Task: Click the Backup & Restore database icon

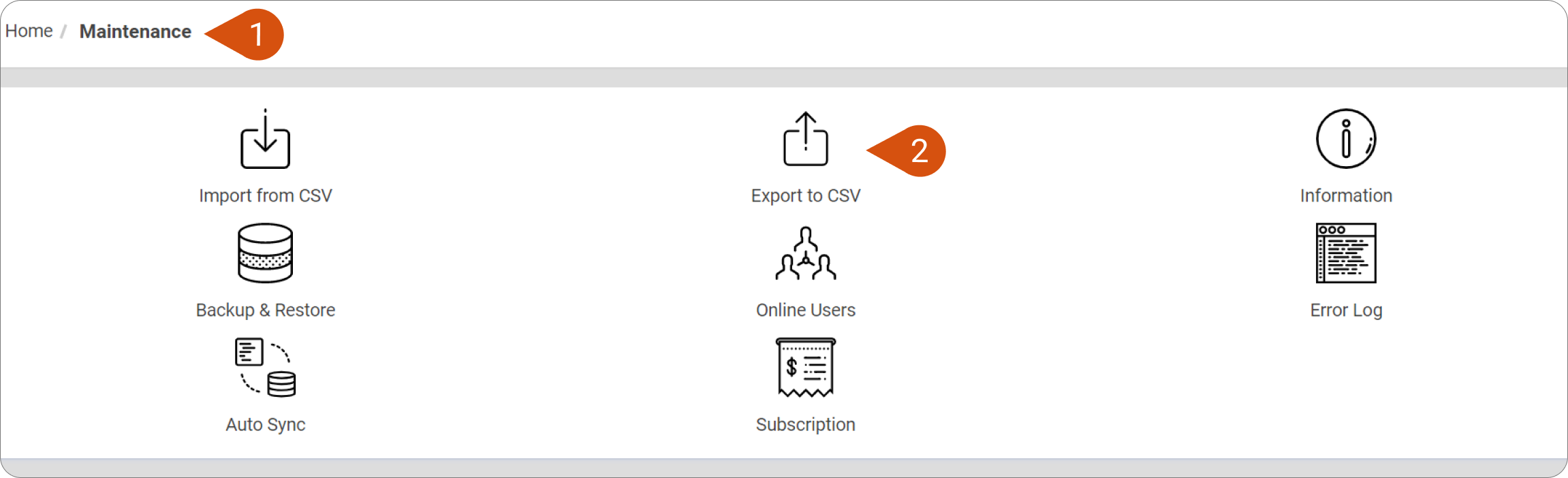Action: 265,253
